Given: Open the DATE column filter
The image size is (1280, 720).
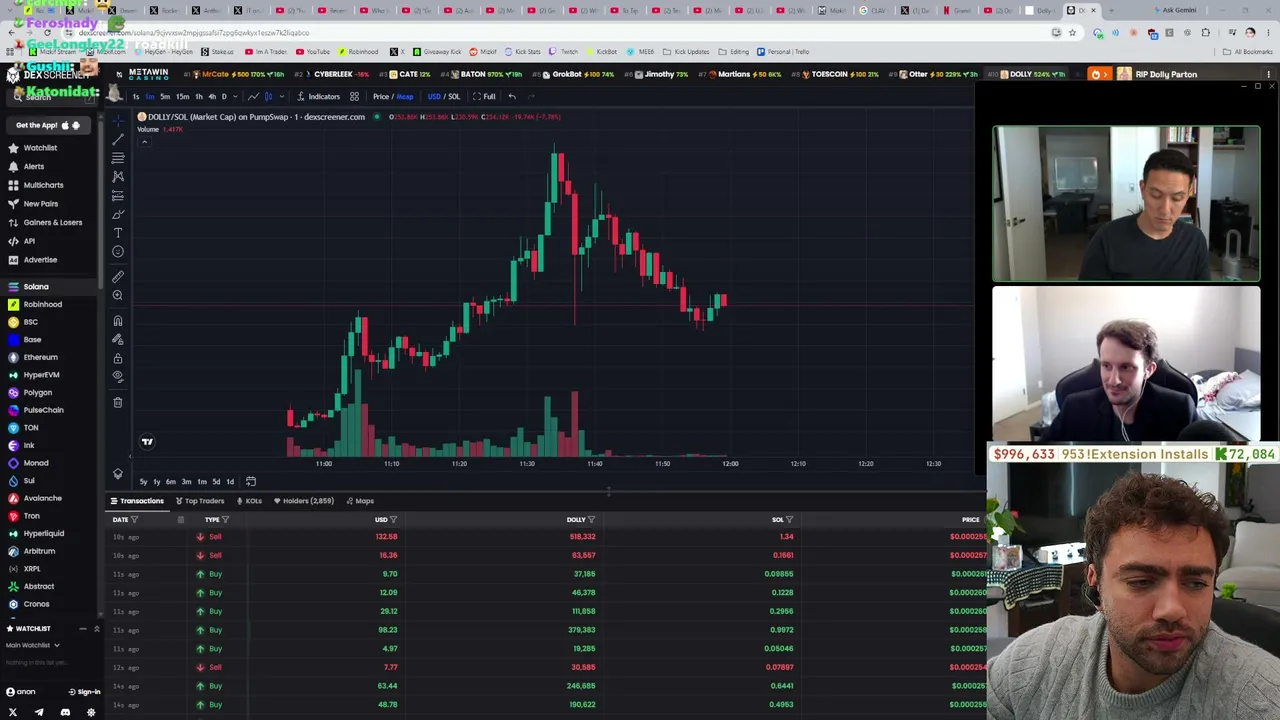Looking at the screenshot, I should (x=134, y=520).
